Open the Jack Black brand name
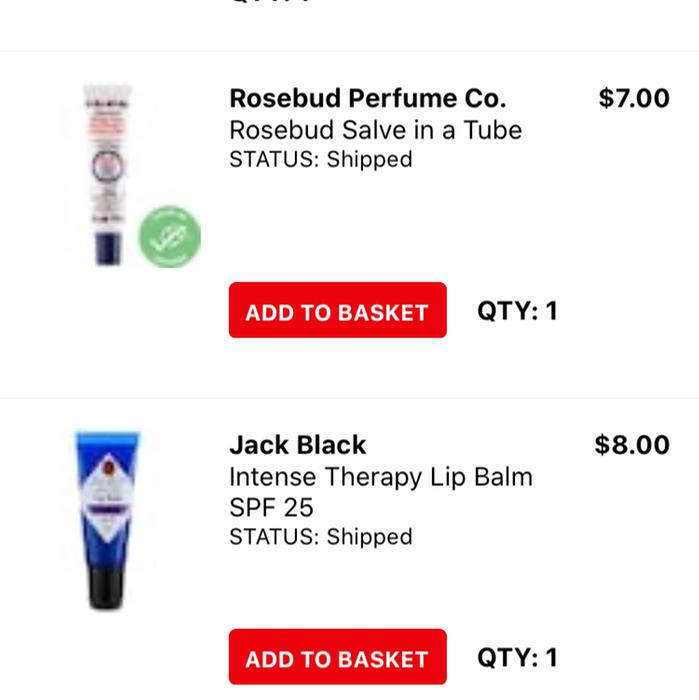The height and width of the screenshot is (700, 699). coord(297,444)
